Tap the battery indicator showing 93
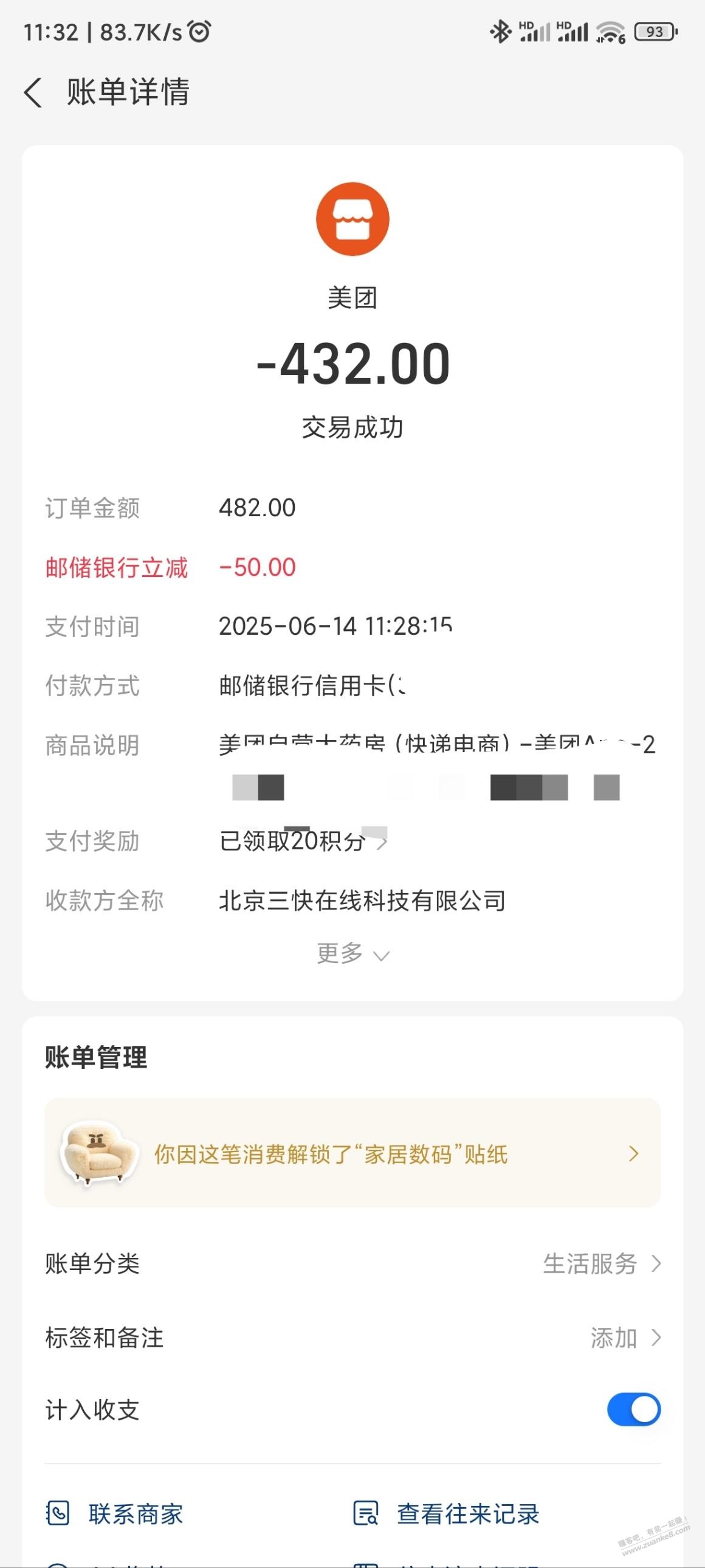Screen dimensions: 705x1568 [656, 32]
